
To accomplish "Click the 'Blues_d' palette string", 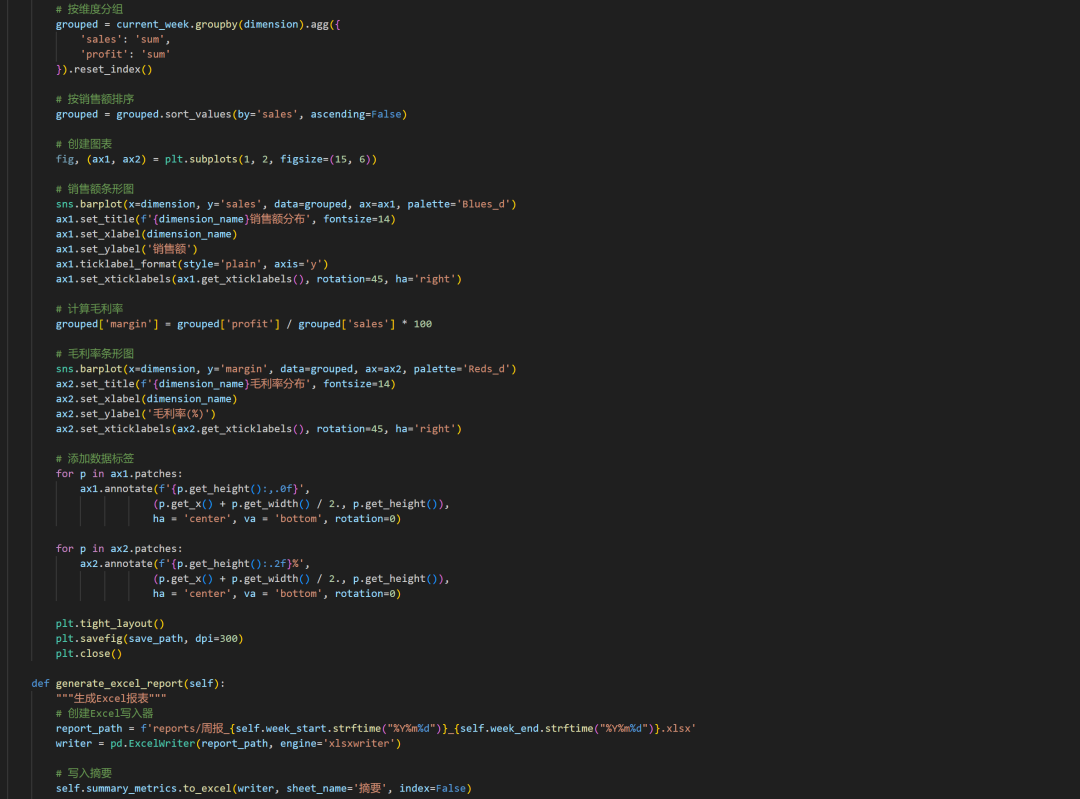I will tap(487, 204).
